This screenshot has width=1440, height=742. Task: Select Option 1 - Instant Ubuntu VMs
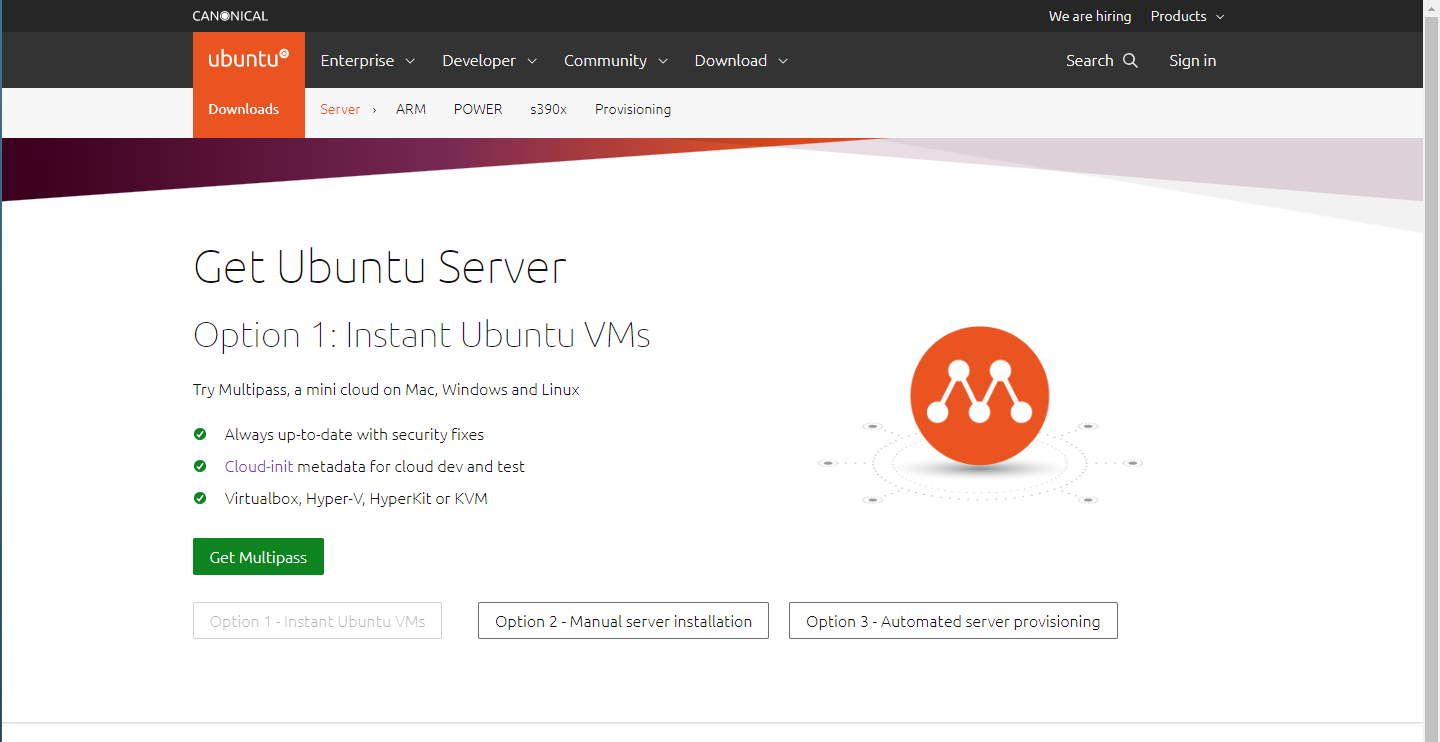pyautogui.click(x=317, y=621)
